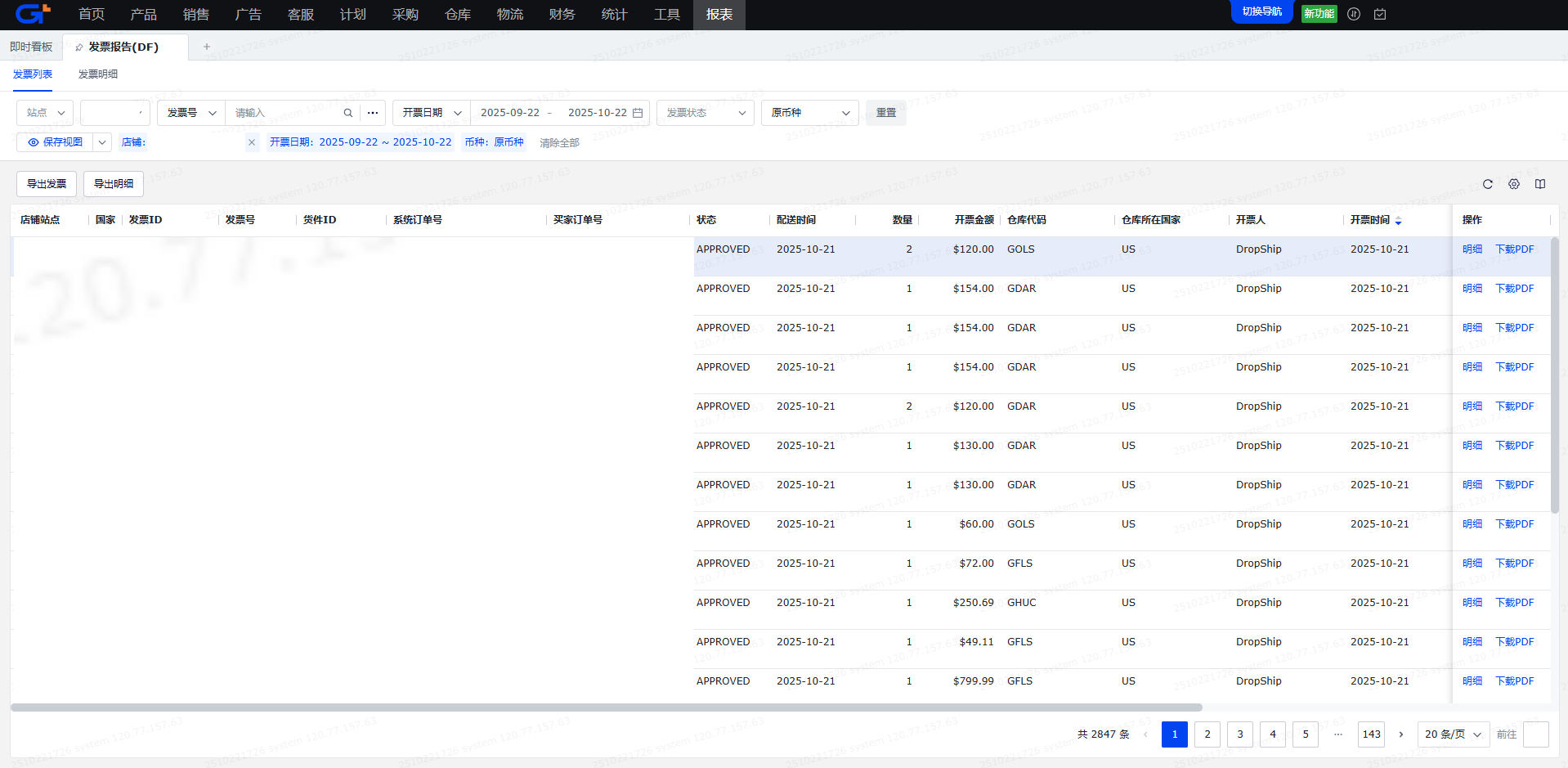This screenshot has height=768, width=1568.
Task: Switch to the 发票明细 tab
Action: click(x=98, y=74)
